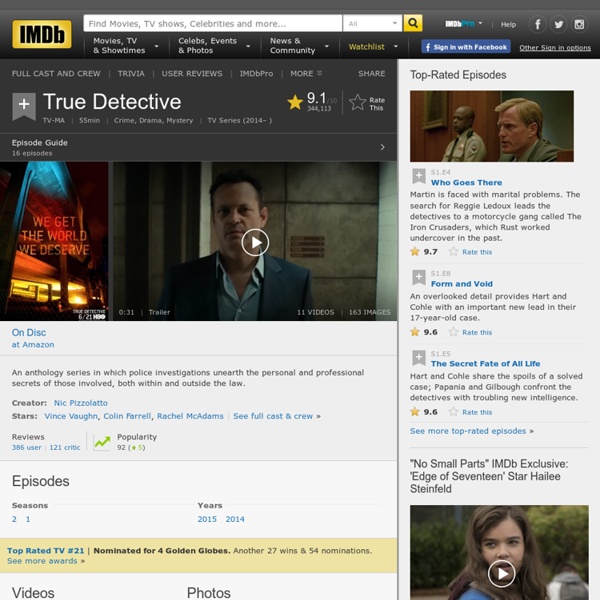
Task: Select Season 1 episodes
Action: pyautogui.click(x=28, y=519)
